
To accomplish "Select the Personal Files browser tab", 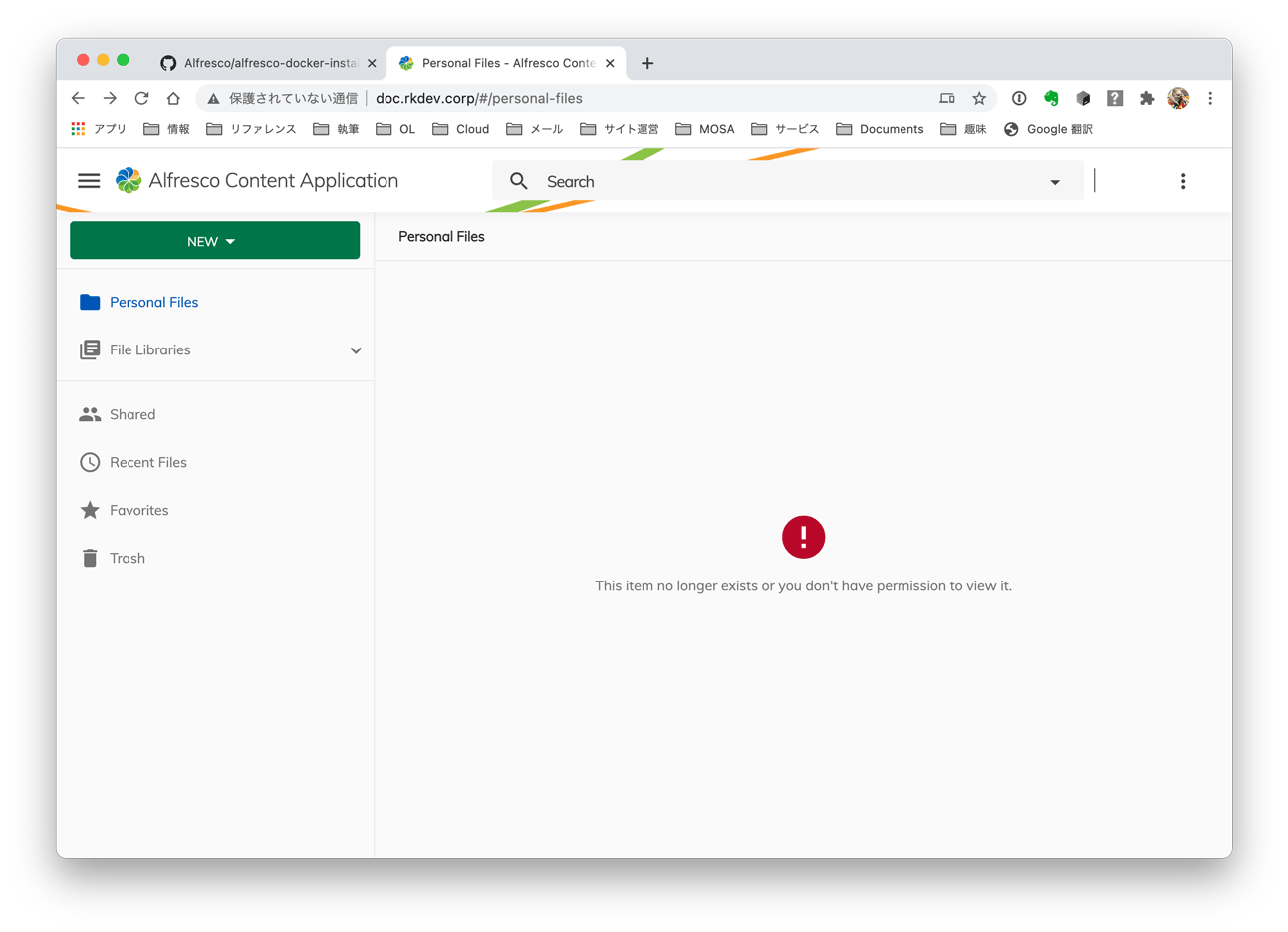I will pyautogui.click(x=506, y=63).
